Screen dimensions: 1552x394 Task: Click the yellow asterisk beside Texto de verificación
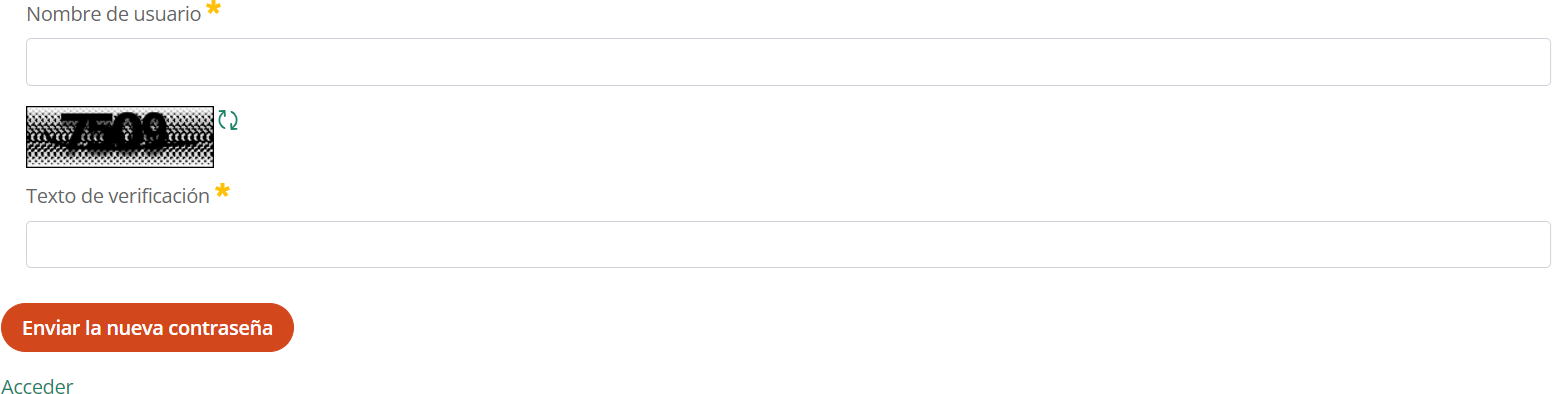pos(222,192)
